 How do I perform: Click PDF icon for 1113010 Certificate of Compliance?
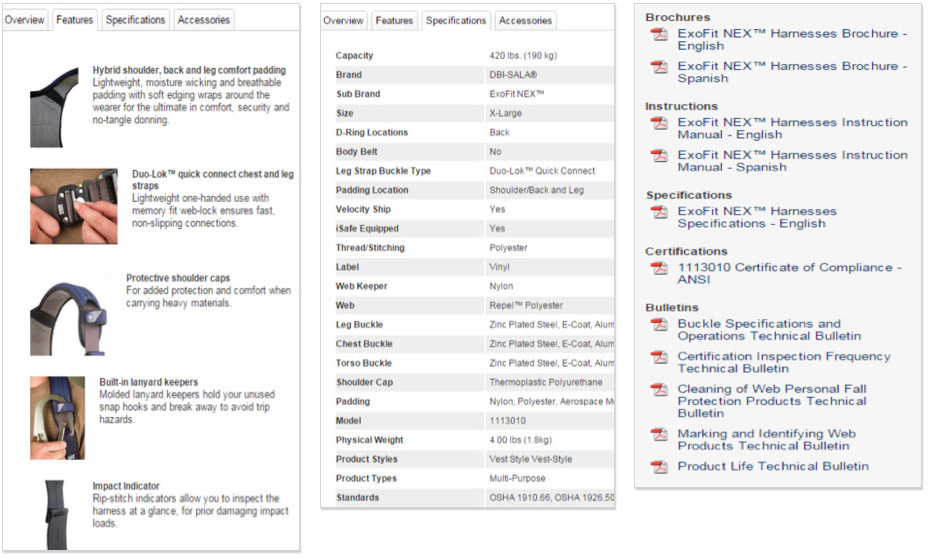click(x=659, y=269)
